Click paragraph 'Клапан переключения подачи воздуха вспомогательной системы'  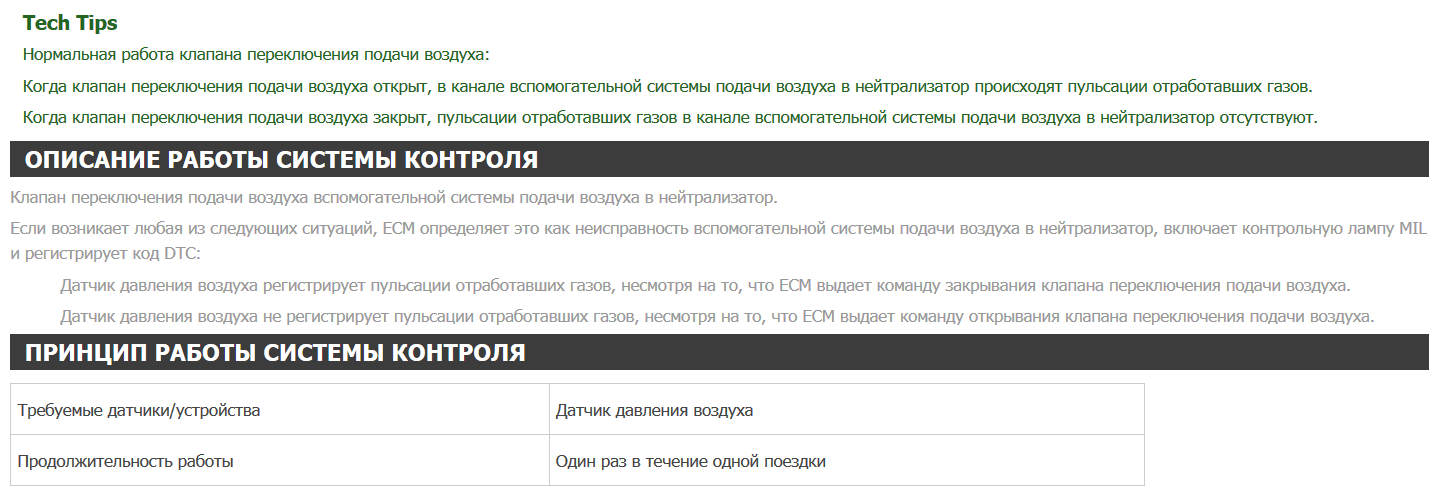(x=393, y=197)
